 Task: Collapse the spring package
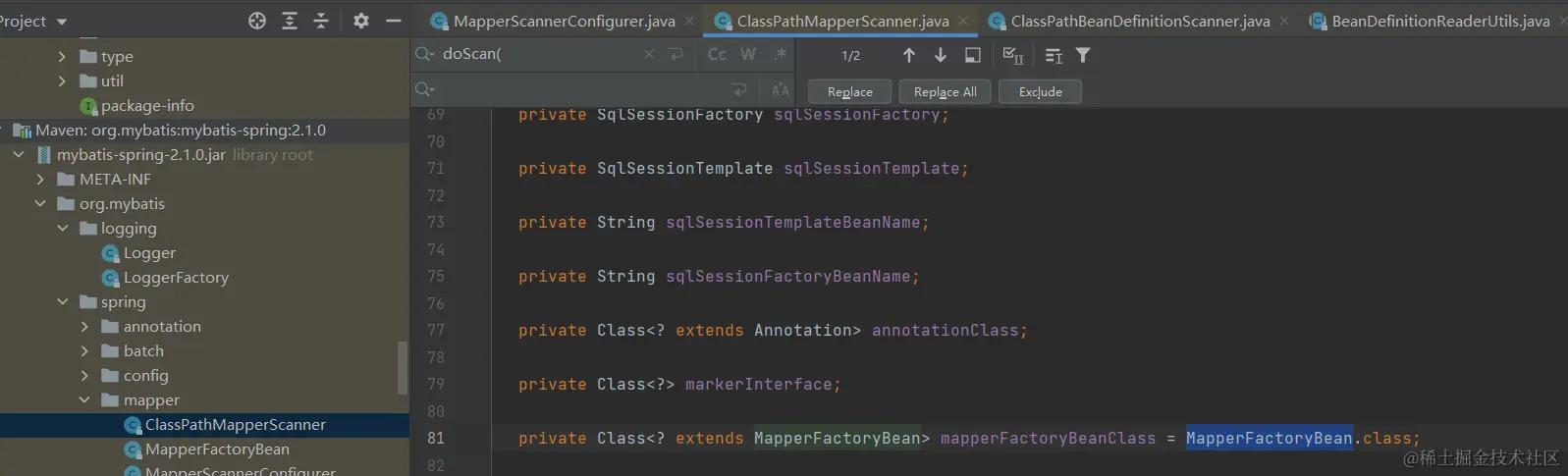(62, 302)
